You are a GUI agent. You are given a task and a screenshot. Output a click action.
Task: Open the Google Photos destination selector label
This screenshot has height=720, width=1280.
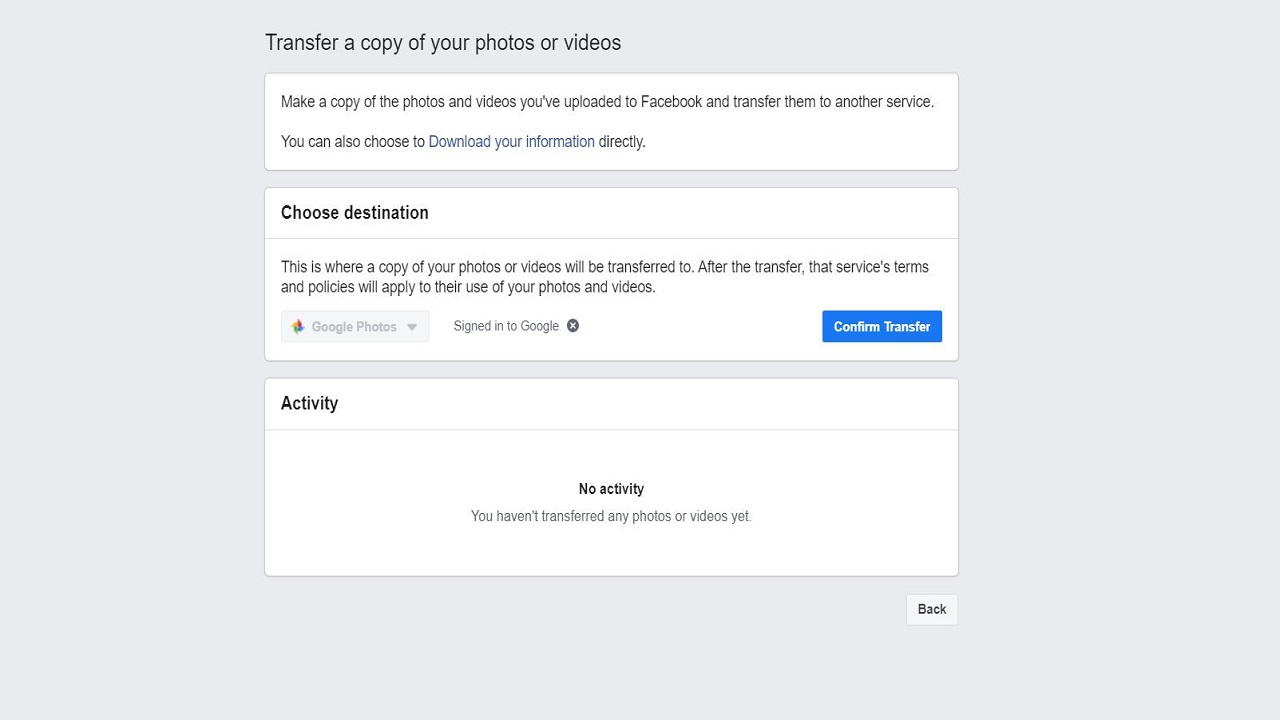[354, 327]
